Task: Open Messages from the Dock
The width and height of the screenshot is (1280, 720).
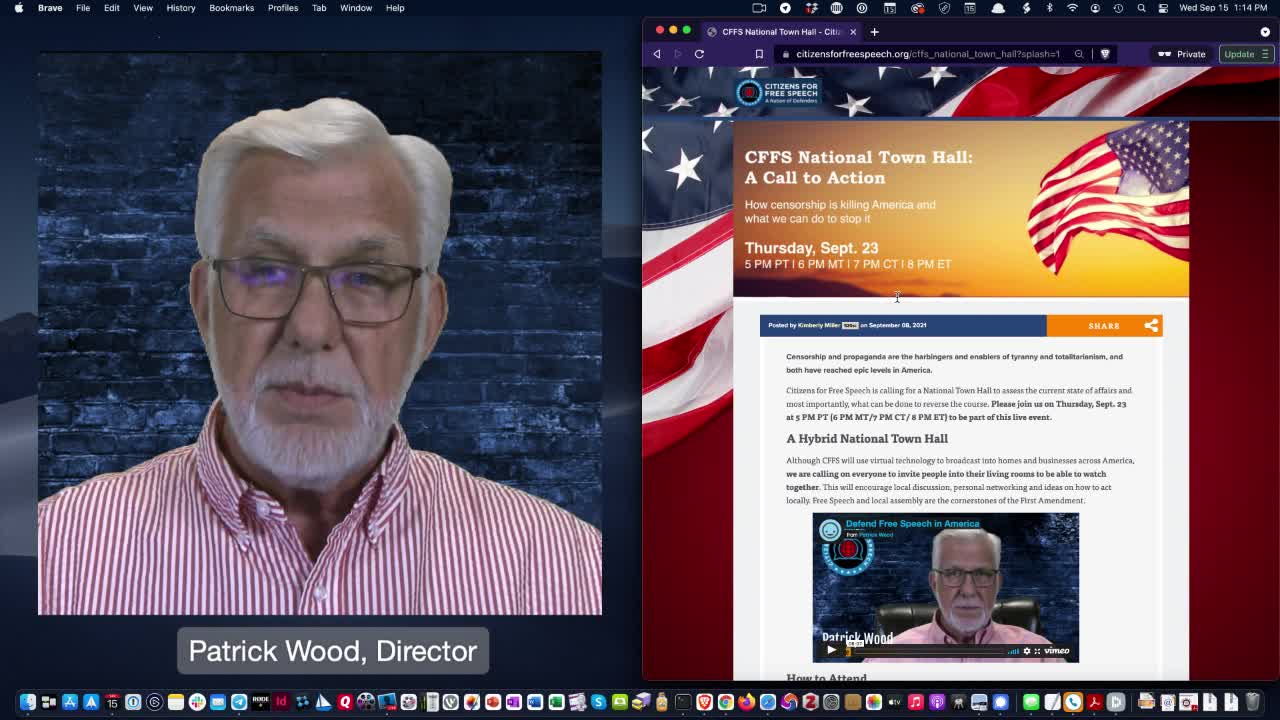Action: click(x=1031, y=702)
